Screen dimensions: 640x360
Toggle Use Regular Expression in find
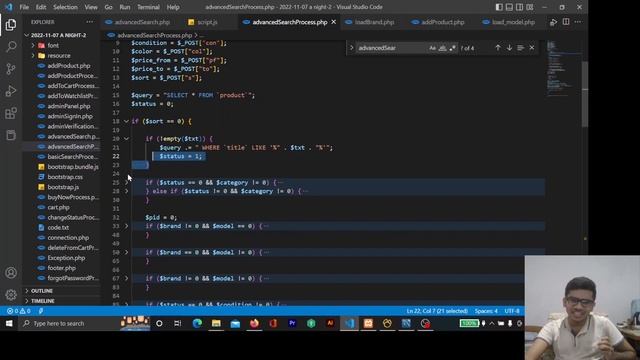[x=453, y=48]
